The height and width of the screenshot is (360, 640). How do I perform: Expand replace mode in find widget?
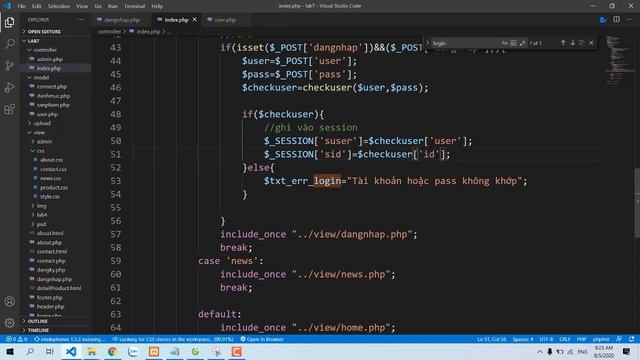coord(428,43)
